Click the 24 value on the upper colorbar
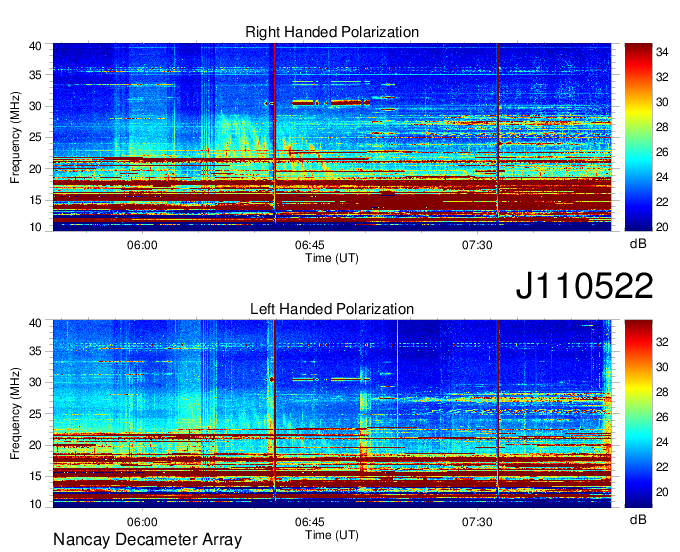The image size is (680, 552). 662,177
